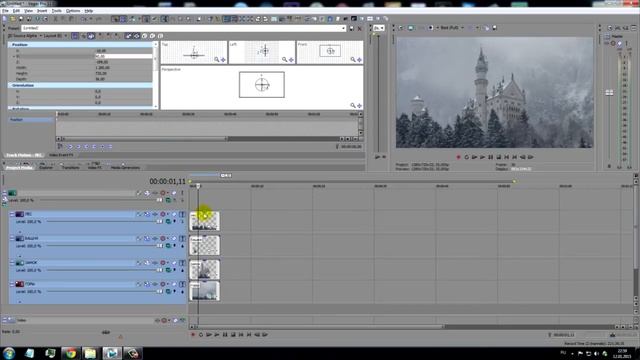Open compositing mode on second child track
Screen dimensions: 640x360
point(169,246)
